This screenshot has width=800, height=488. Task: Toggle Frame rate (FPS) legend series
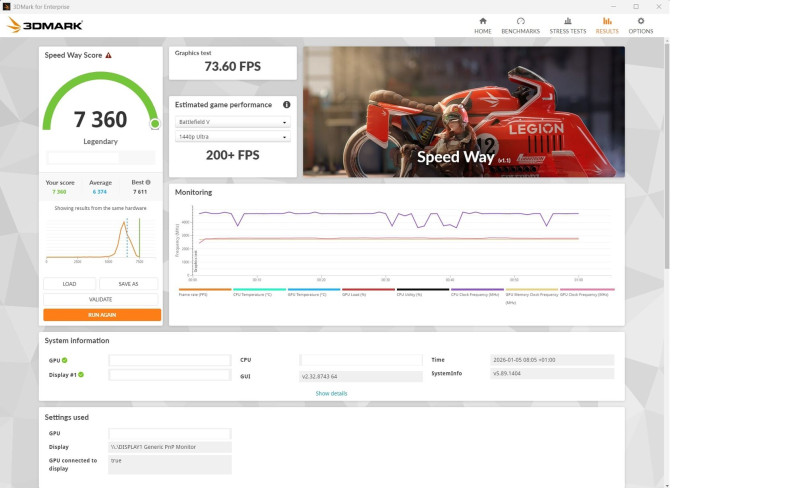coord(205,292)
